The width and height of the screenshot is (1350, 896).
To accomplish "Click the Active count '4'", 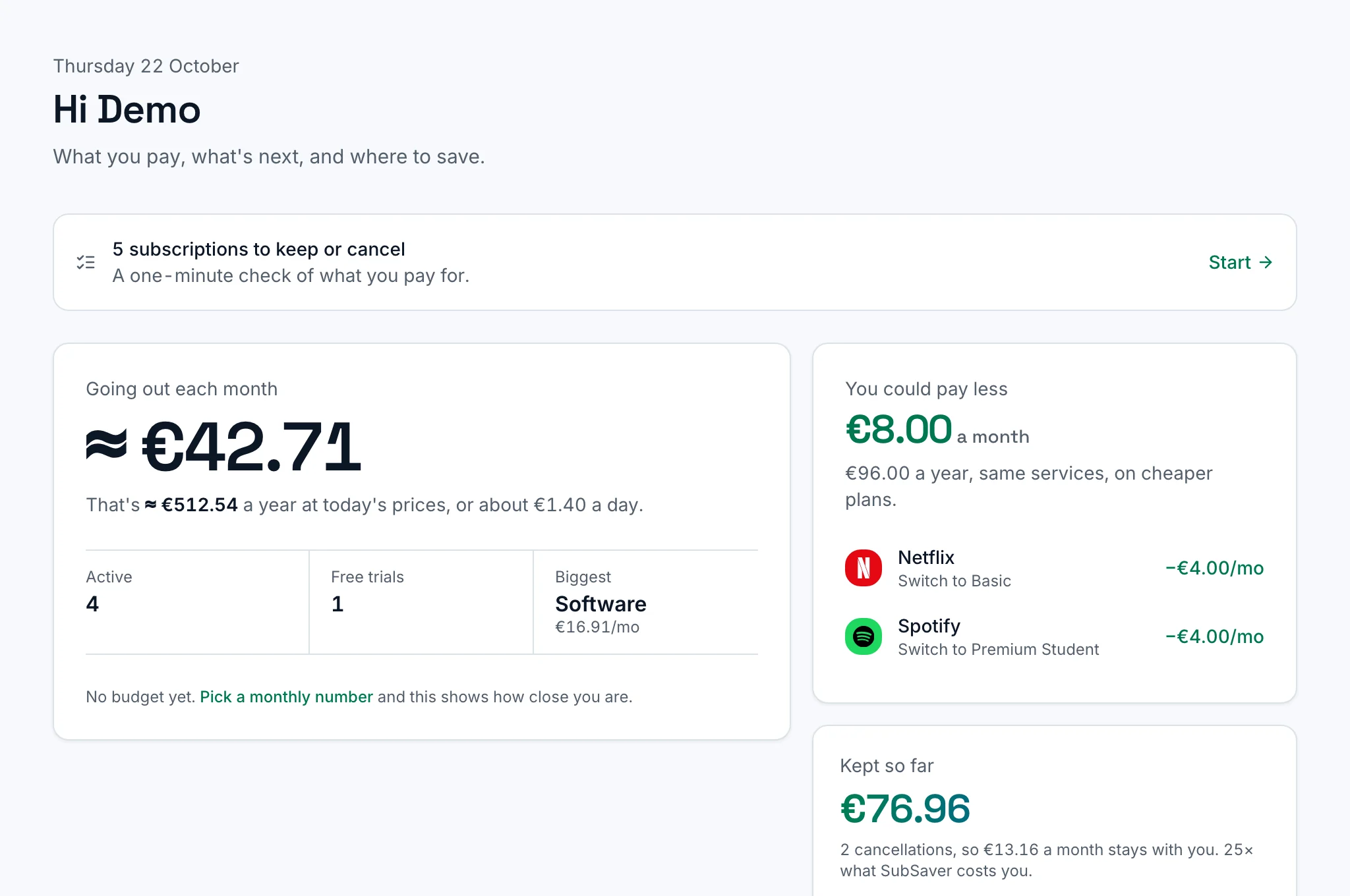I will point(92,604).
